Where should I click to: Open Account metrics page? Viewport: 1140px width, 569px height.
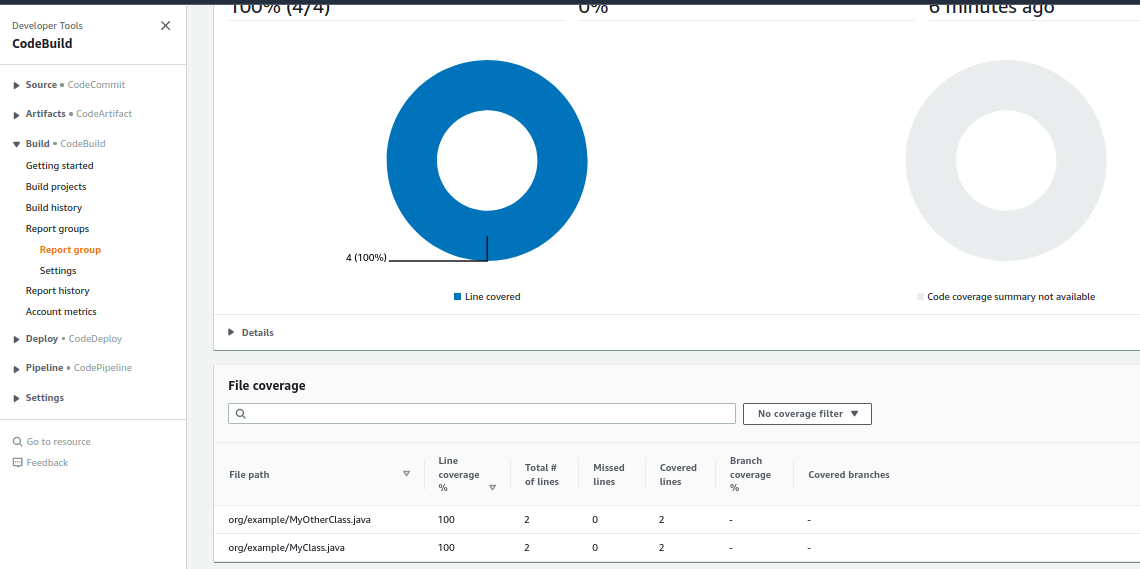[x=61, y=312]
